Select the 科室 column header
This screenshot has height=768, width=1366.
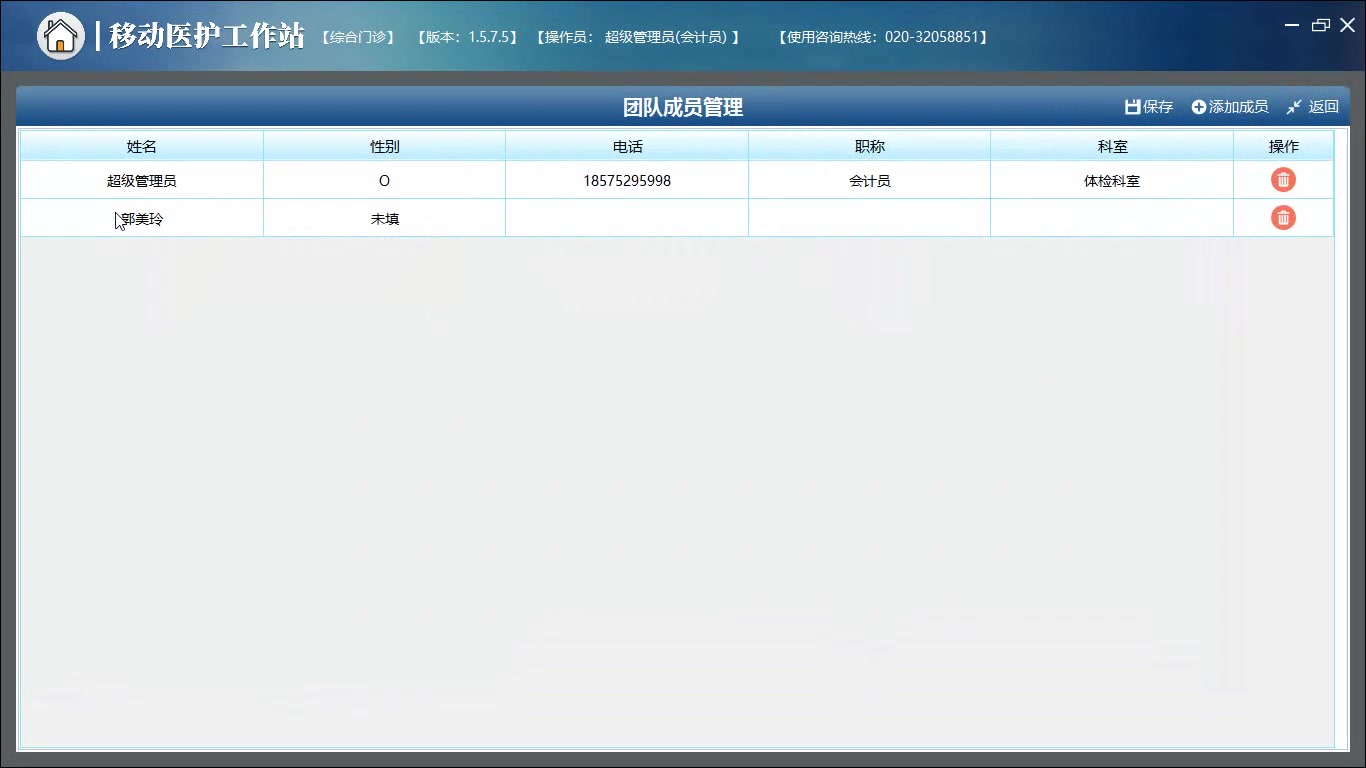tap(1112, 146)
